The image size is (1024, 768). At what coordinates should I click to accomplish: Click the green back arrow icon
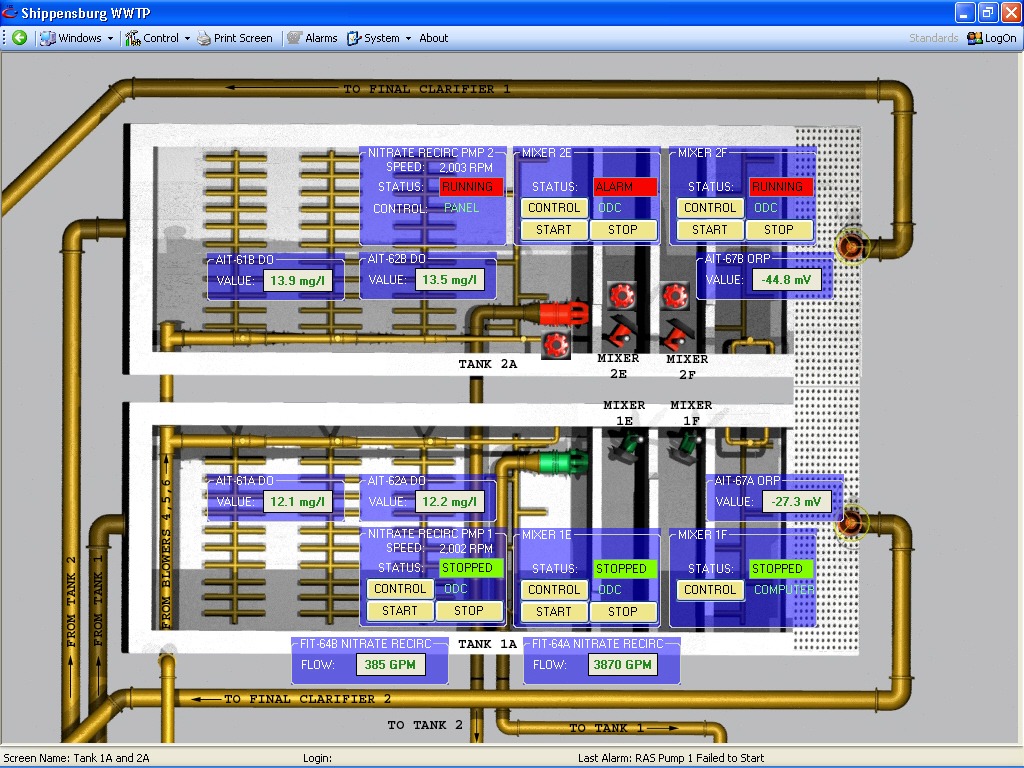(x=19, y=38)
